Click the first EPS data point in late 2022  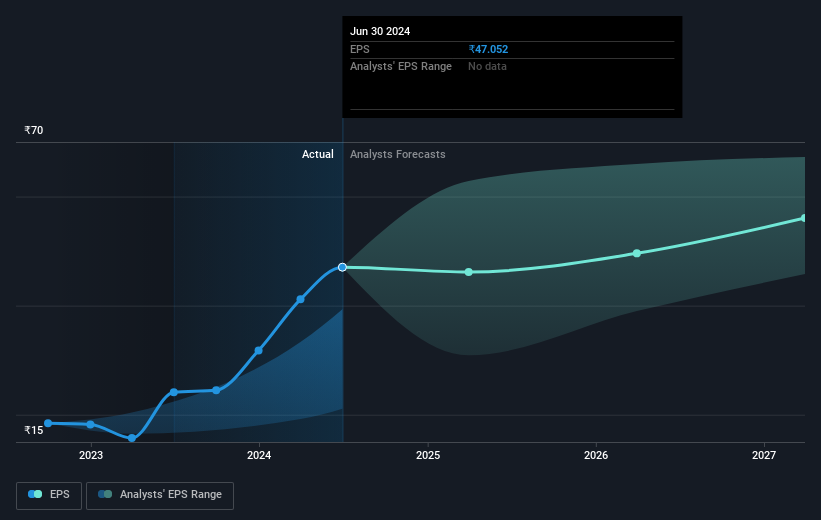coord(48,423)
